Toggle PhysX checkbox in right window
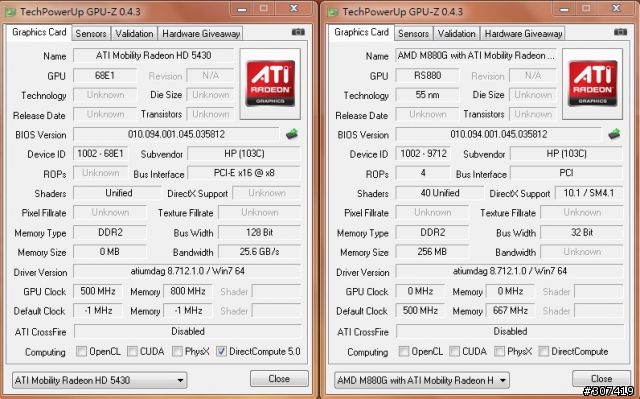Viewport: 640px width, 399px height. 499,351
